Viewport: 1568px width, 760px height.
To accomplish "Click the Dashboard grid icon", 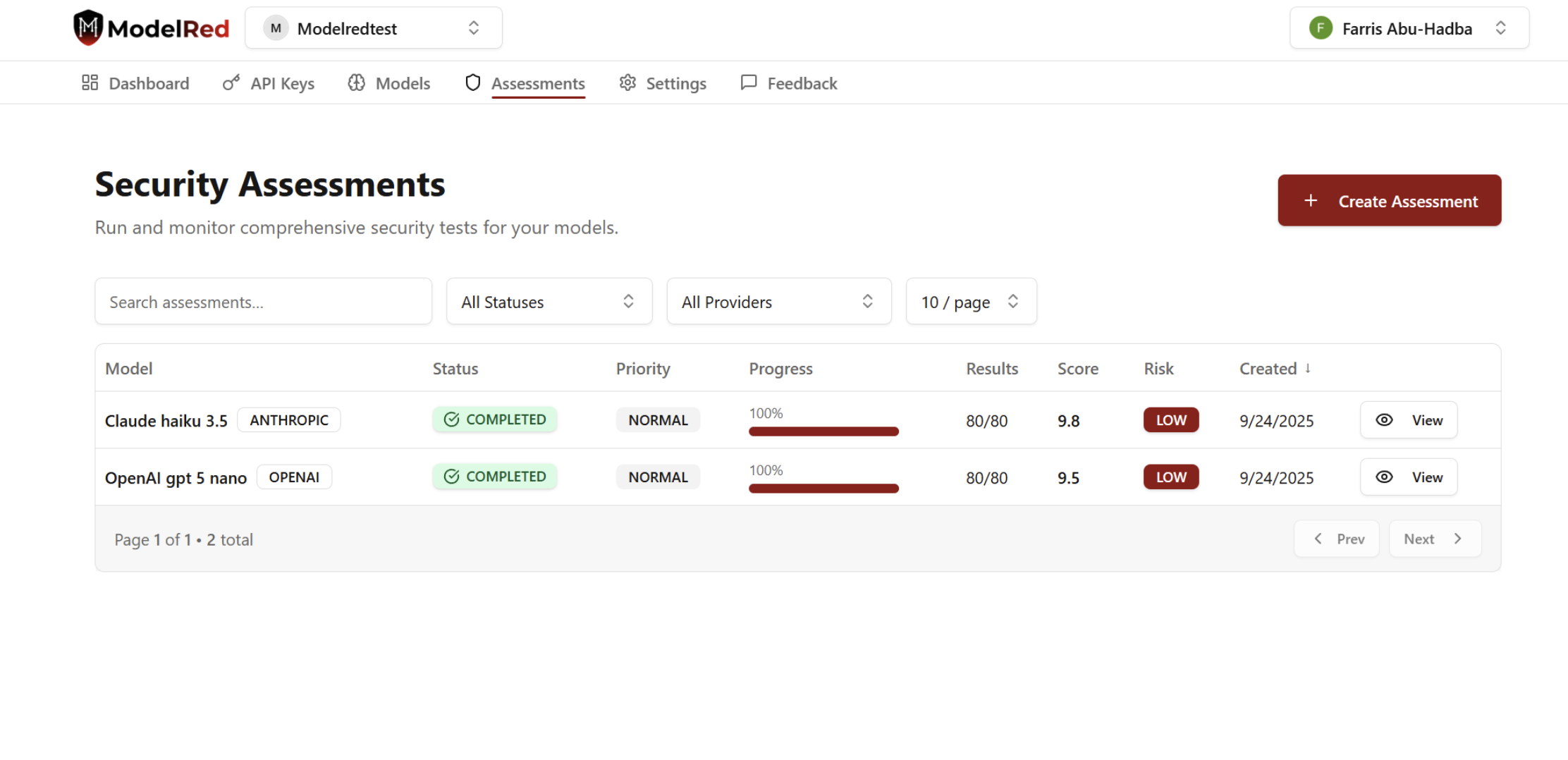I will pos(90,82).
